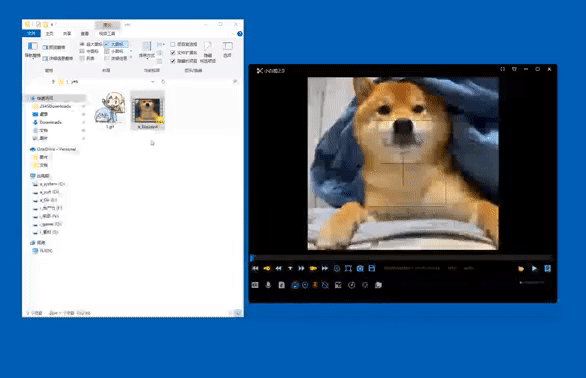Viewport: 586px width, 378px height.
Task: Click the blue help icon in Explorer ribbon
Action: click(x=240, y=34)
